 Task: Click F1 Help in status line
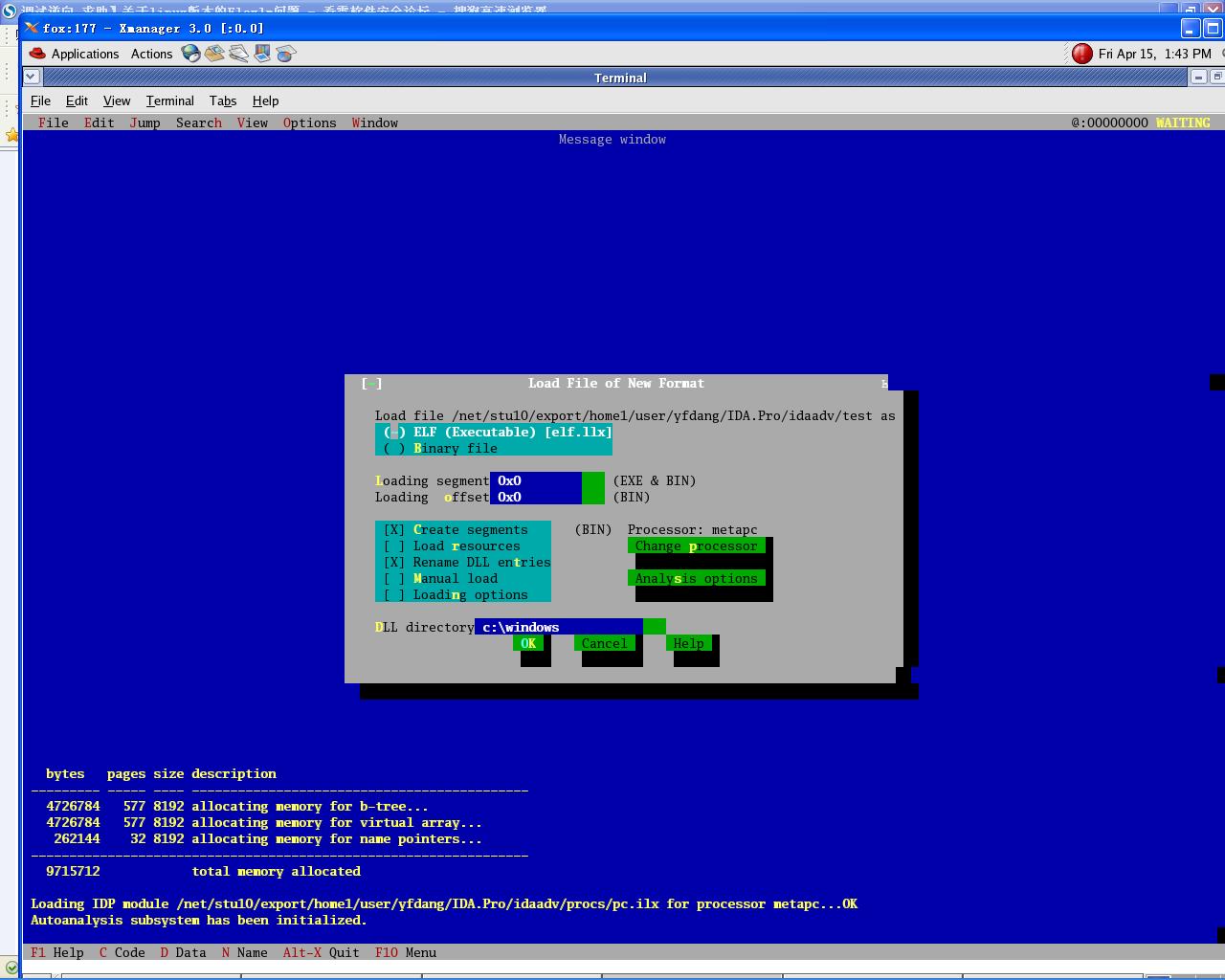pos(57,952)
